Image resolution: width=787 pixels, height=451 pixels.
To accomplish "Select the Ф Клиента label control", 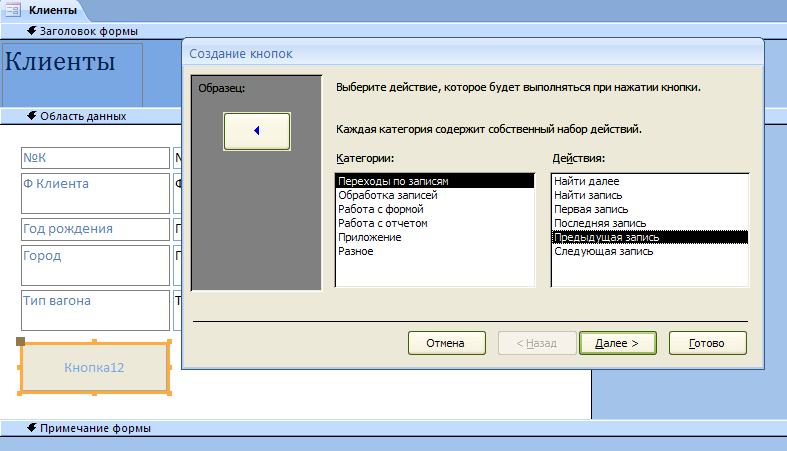I will [95, 193].
